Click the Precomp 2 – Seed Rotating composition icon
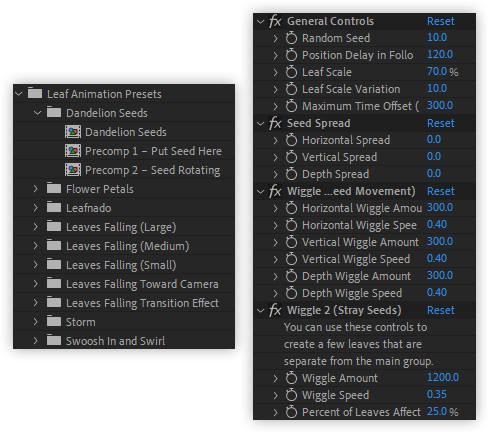The image size is (489, 433). coord(73,170)
